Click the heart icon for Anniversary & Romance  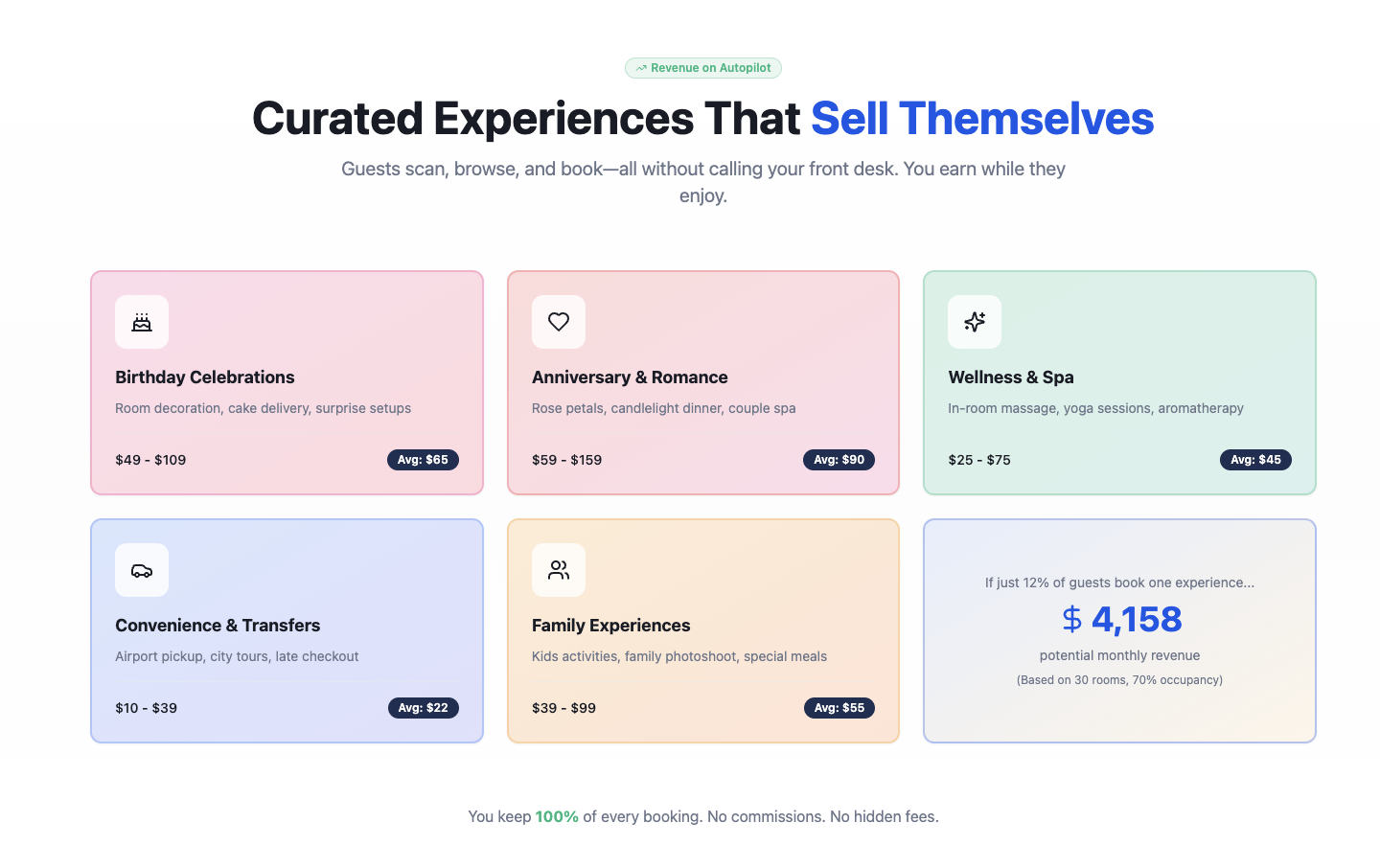tap(559, 322)
